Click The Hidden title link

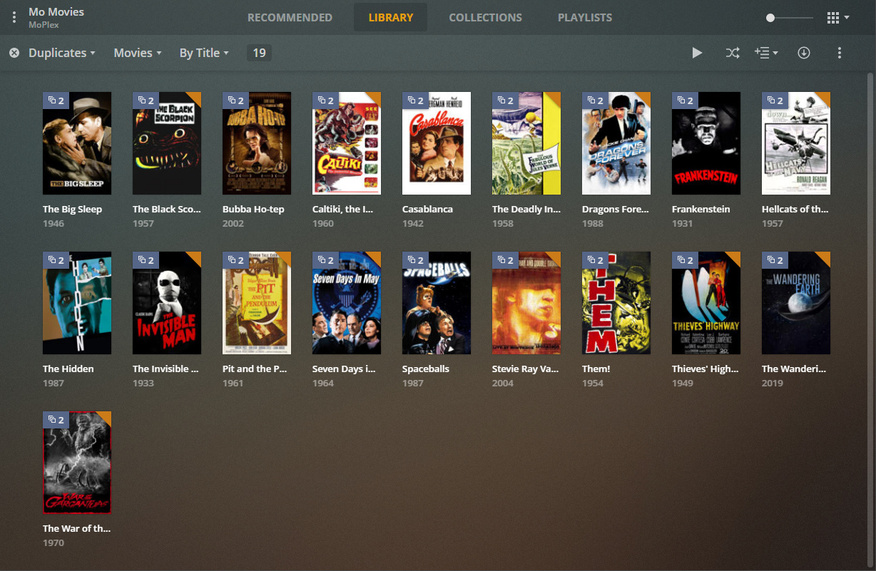68,369
